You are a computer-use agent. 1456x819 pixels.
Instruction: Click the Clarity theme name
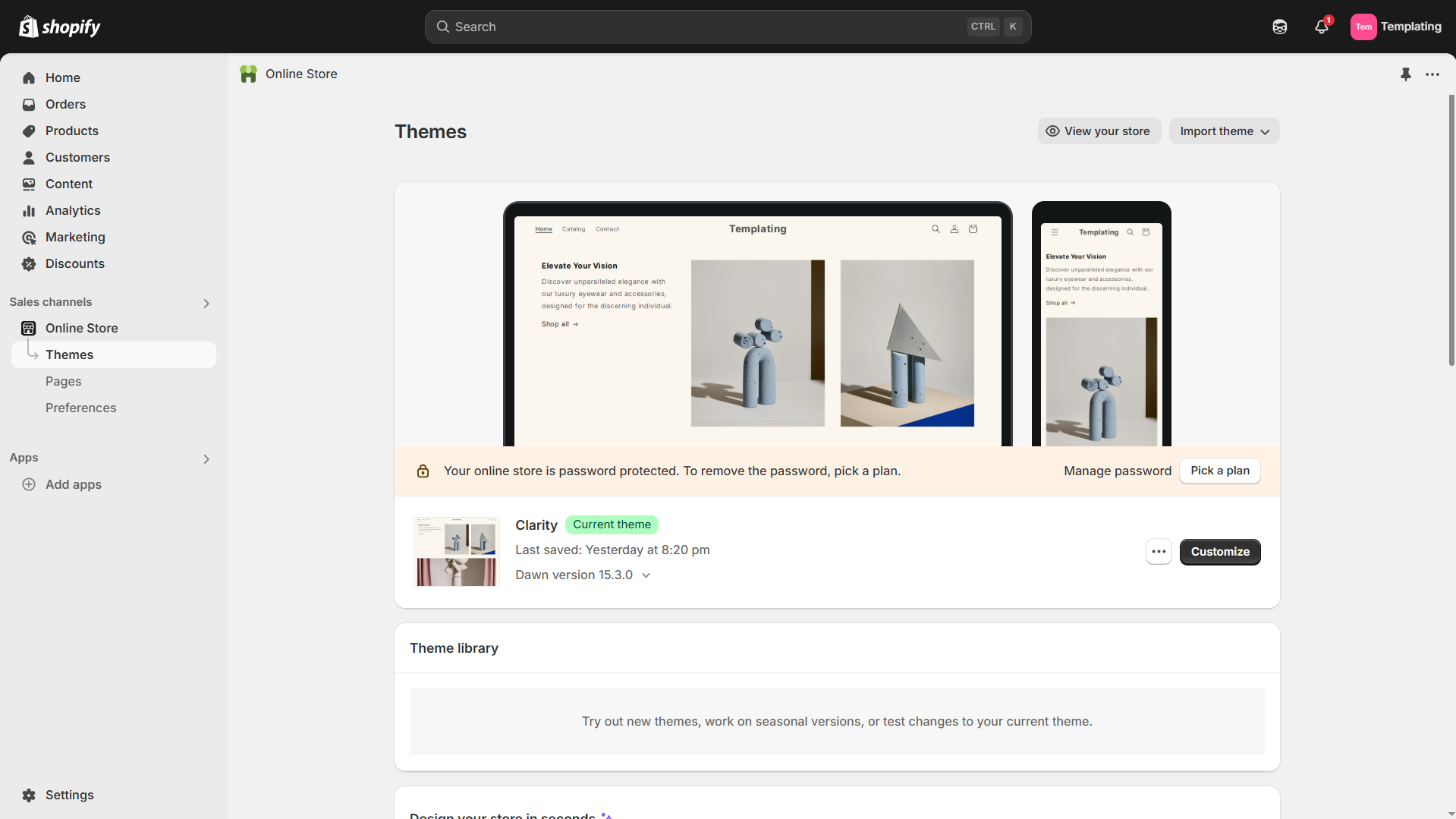(536, 525)
